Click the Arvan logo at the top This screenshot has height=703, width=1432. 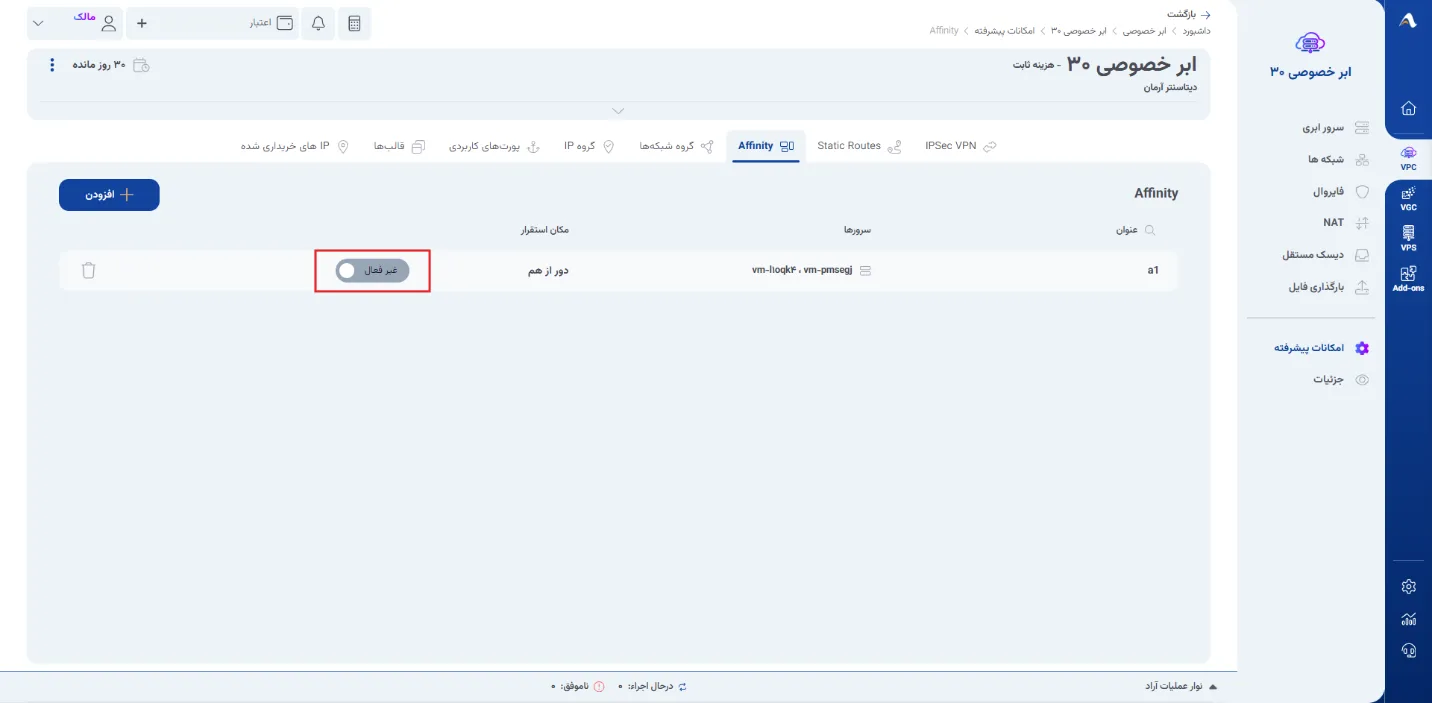point(1408,21)
